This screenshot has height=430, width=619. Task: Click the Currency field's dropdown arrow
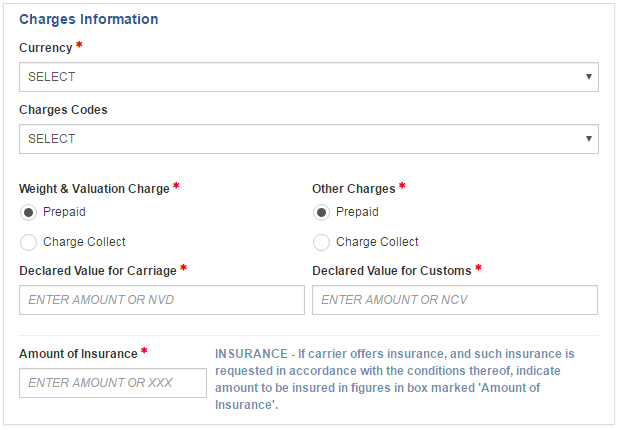point(588,77)
